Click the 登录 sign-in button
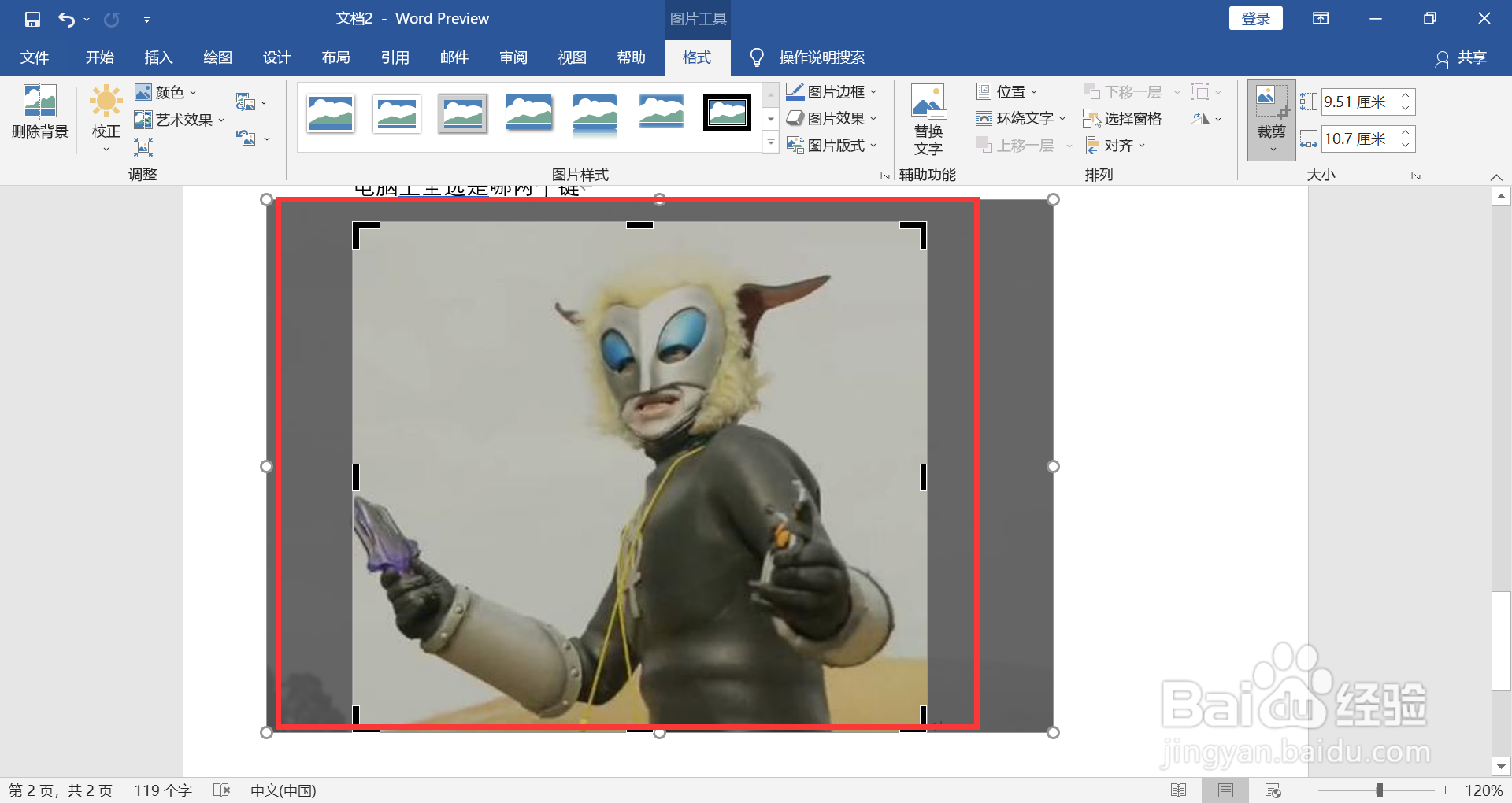The height and width of the screenshot is (803, 1512). point(1255,18)
